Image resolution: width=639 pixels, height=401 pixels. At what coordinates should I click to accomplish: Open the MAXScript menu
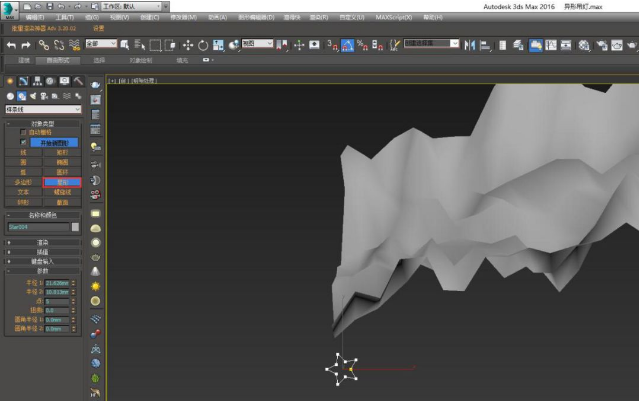click(395, 18)
